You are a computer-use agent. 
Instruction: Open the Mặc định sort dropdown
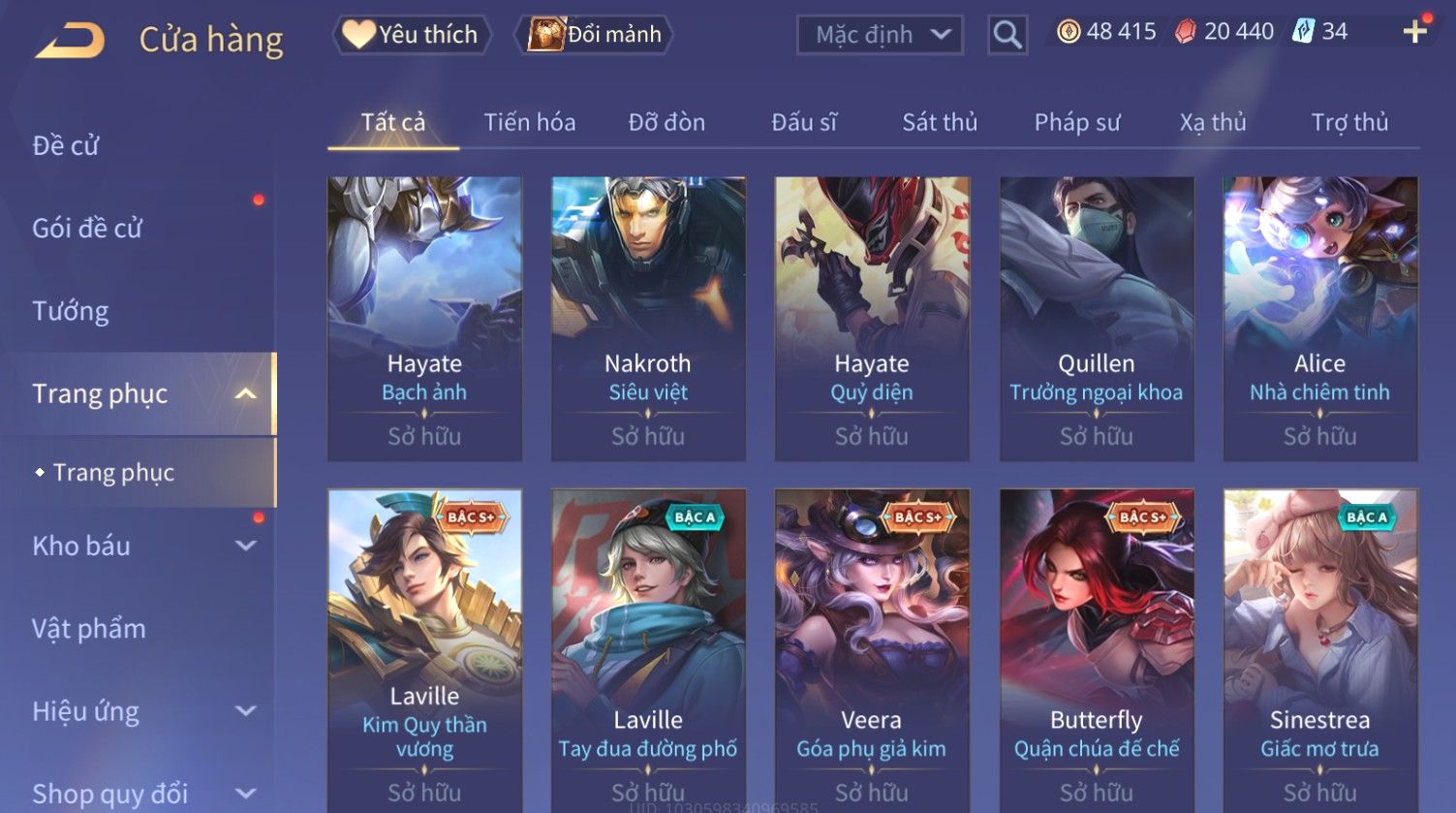pyautogui.click(x=880, y=35)
